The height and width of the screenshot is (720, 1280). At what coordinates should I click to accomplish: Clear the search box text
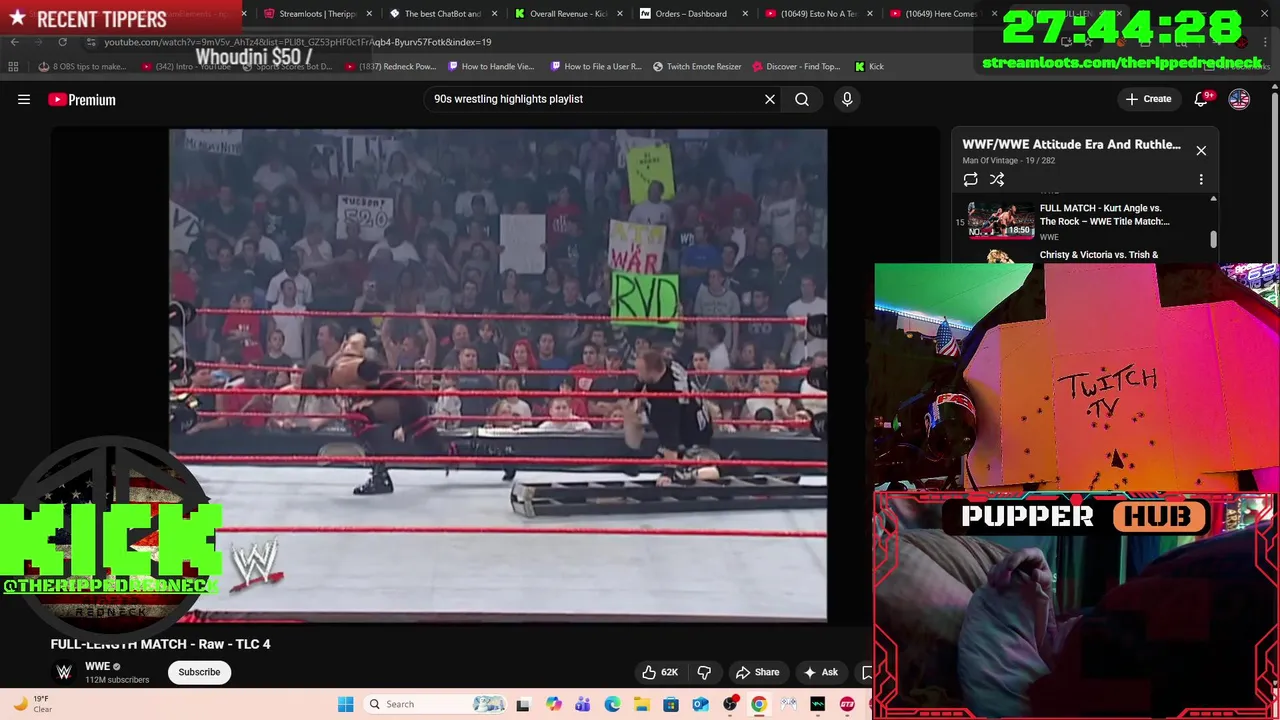click(770, 99)
